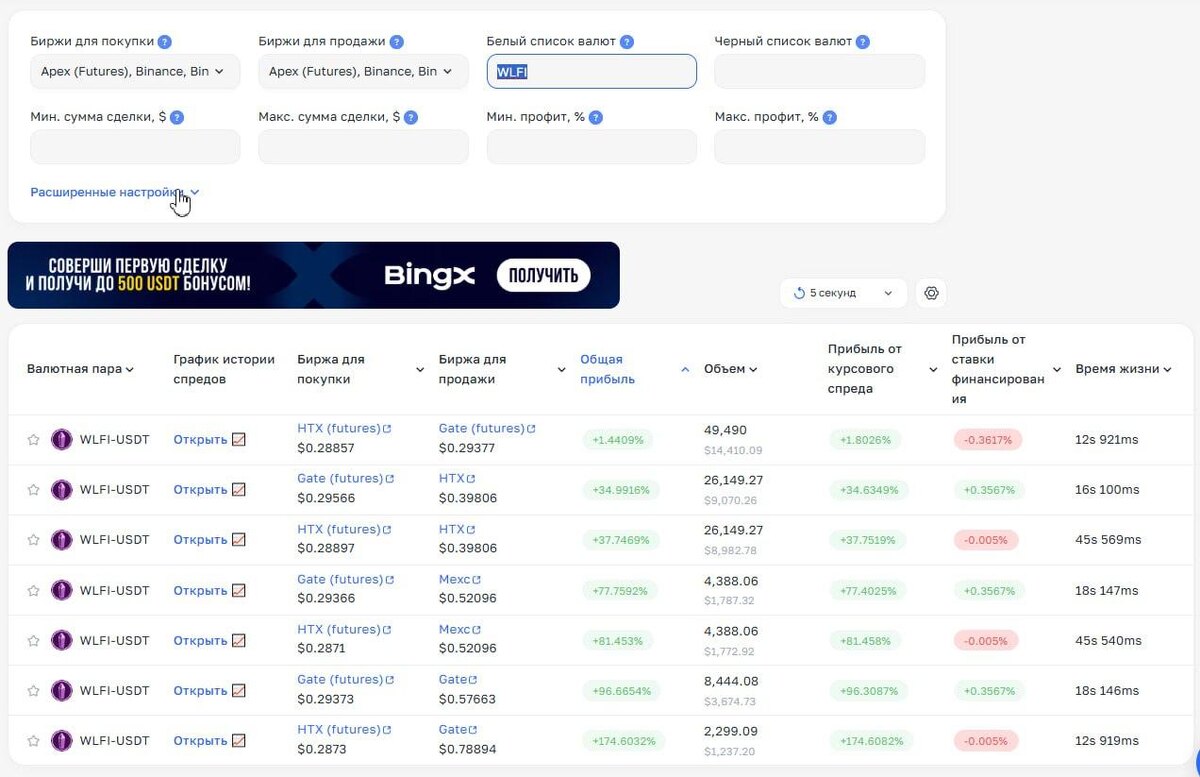1200x777 pixels.
Task: Star the WLFI-USDT row with +96.6654% profit
Action: pos(33,691)
